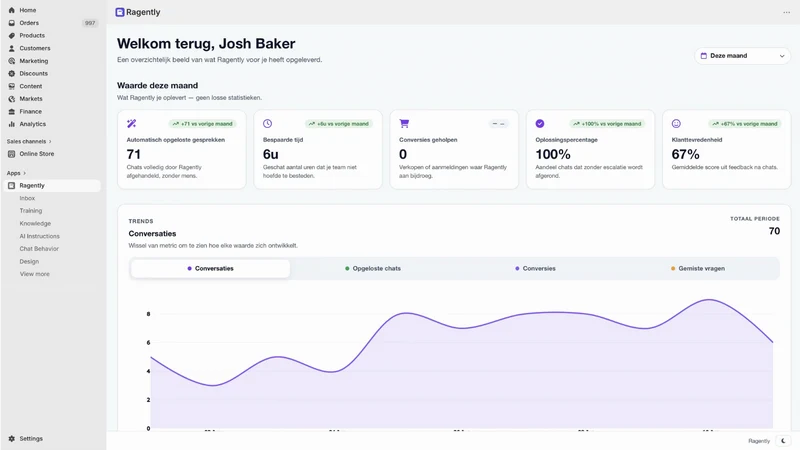
Task: Open Design submenu item
Action: [29, 261]
